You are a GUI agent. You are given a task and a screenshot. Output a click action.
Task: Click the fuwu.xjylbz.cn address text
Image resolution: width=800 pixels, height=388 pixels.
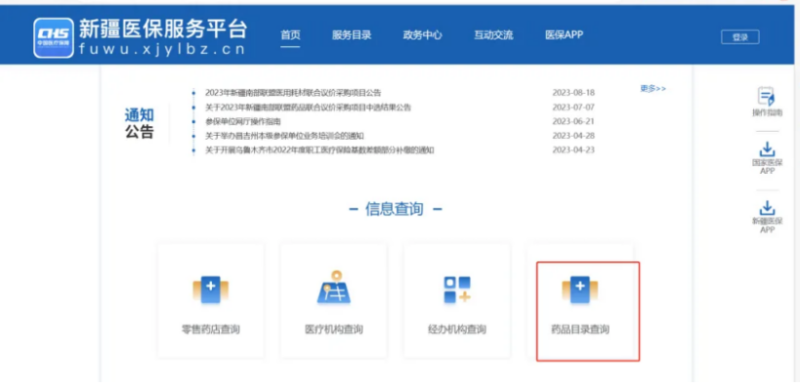tap(162, 49)
